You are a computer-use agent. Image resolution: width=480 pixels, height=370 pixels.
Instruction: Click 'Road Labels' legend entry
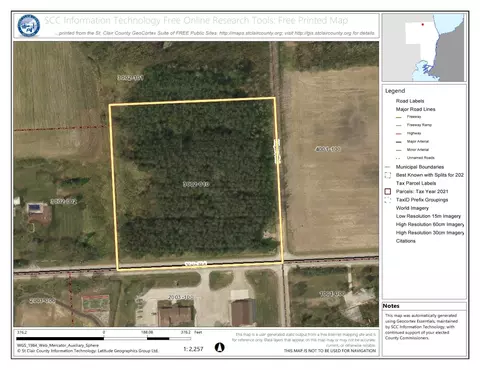coord(410,101)
